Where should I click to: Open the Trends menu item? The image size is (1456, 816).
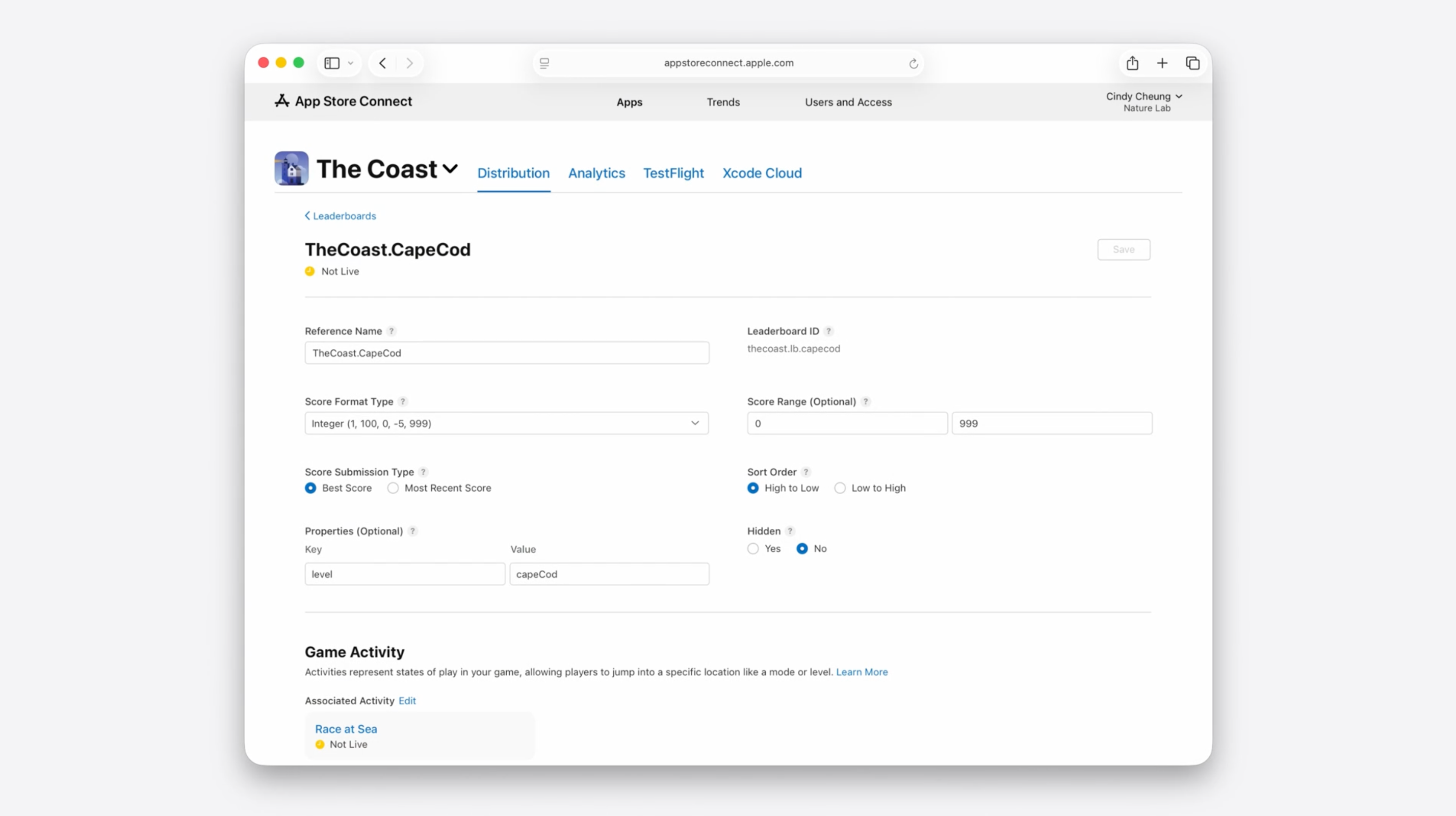pyautogui.click(x=723, y=103)
